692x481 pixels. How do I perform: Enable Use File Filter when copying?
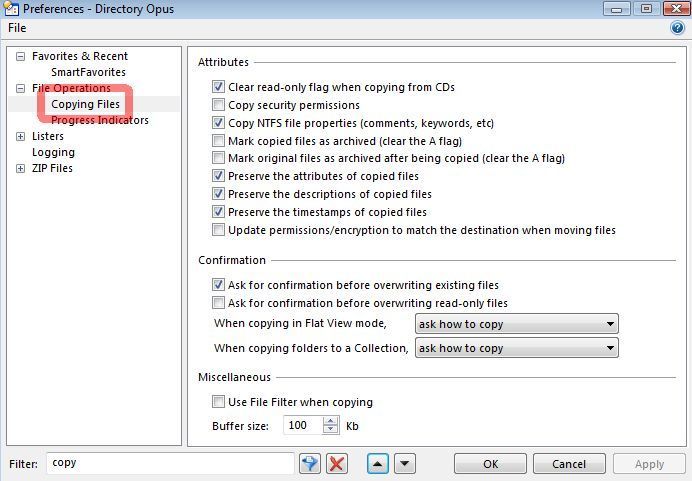[218, 402]
